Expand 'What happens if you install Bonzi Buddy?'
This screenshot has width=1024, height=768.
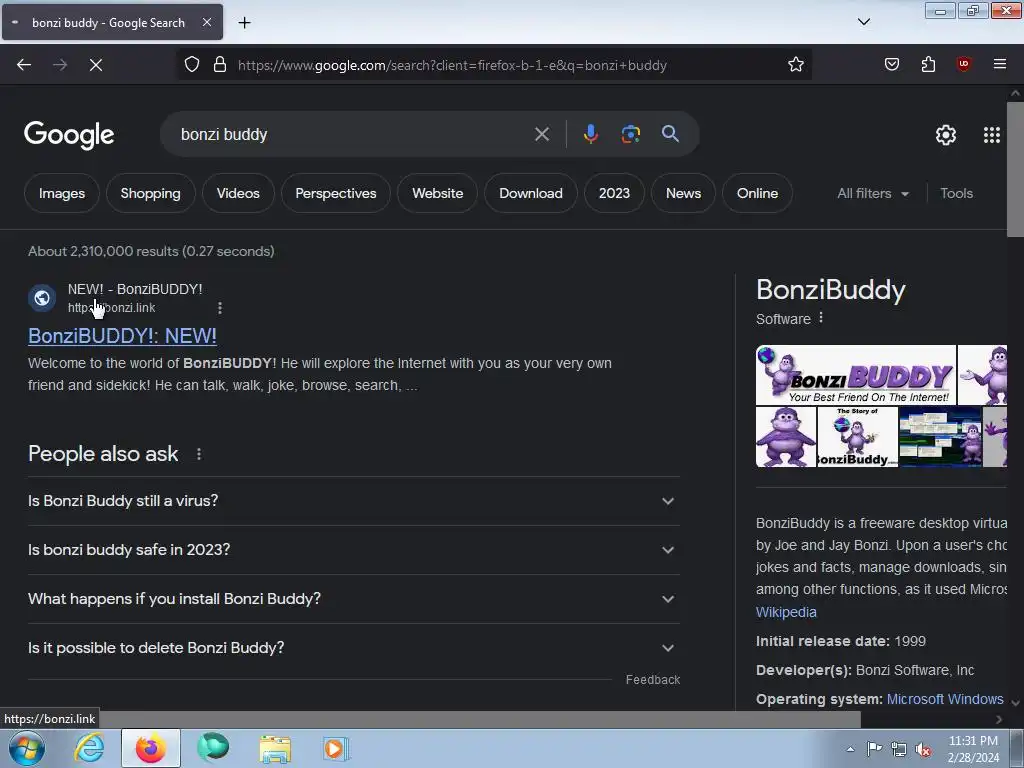point(354,599)
